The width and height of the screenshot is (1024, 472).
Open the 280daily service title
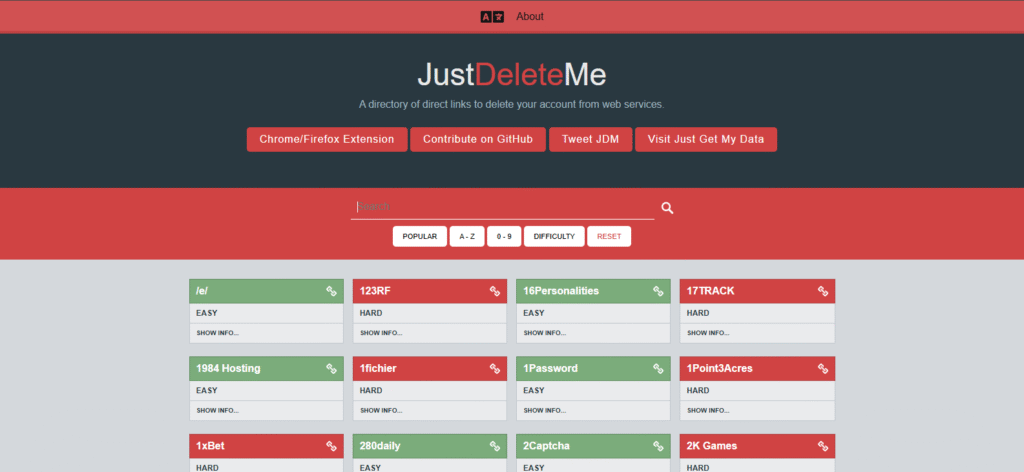coord(380,446)
